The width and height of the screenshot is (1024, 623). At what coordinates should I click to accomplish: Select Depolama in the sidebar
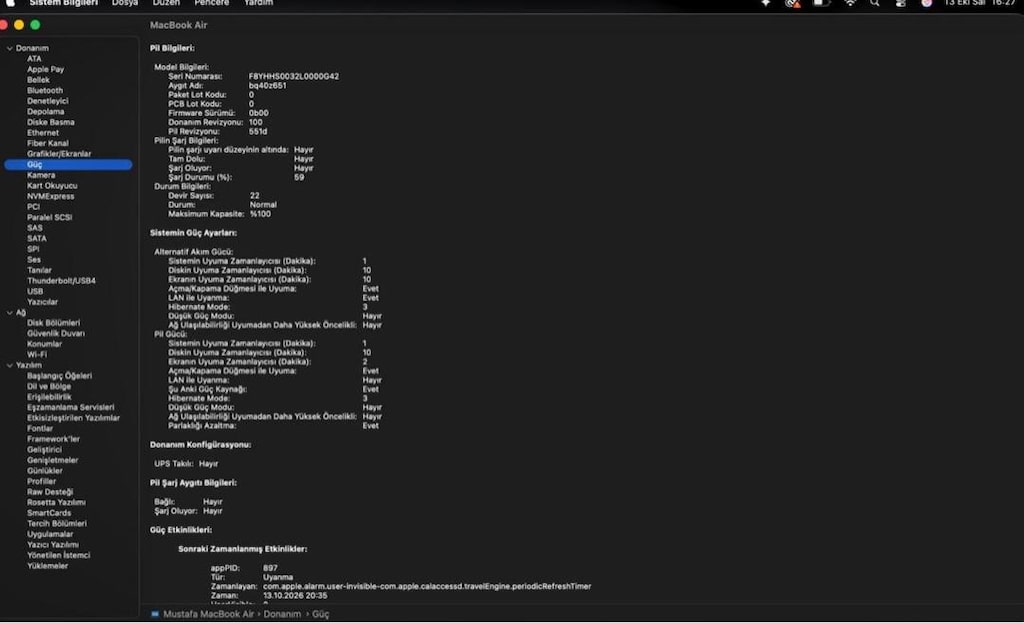(45, 112)
